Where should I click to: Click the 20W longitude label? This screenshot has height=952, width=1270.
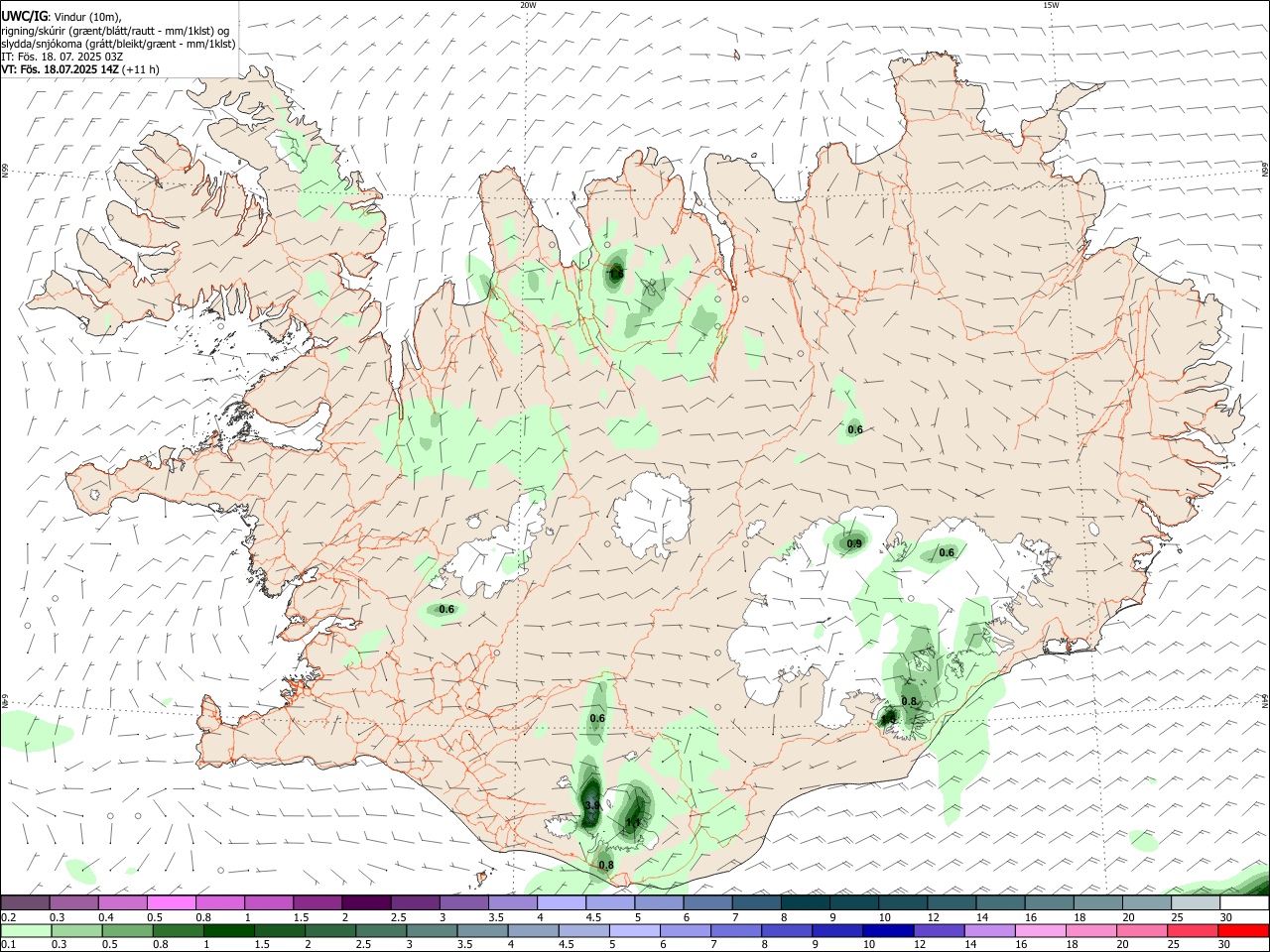click(x=528, y=5)
